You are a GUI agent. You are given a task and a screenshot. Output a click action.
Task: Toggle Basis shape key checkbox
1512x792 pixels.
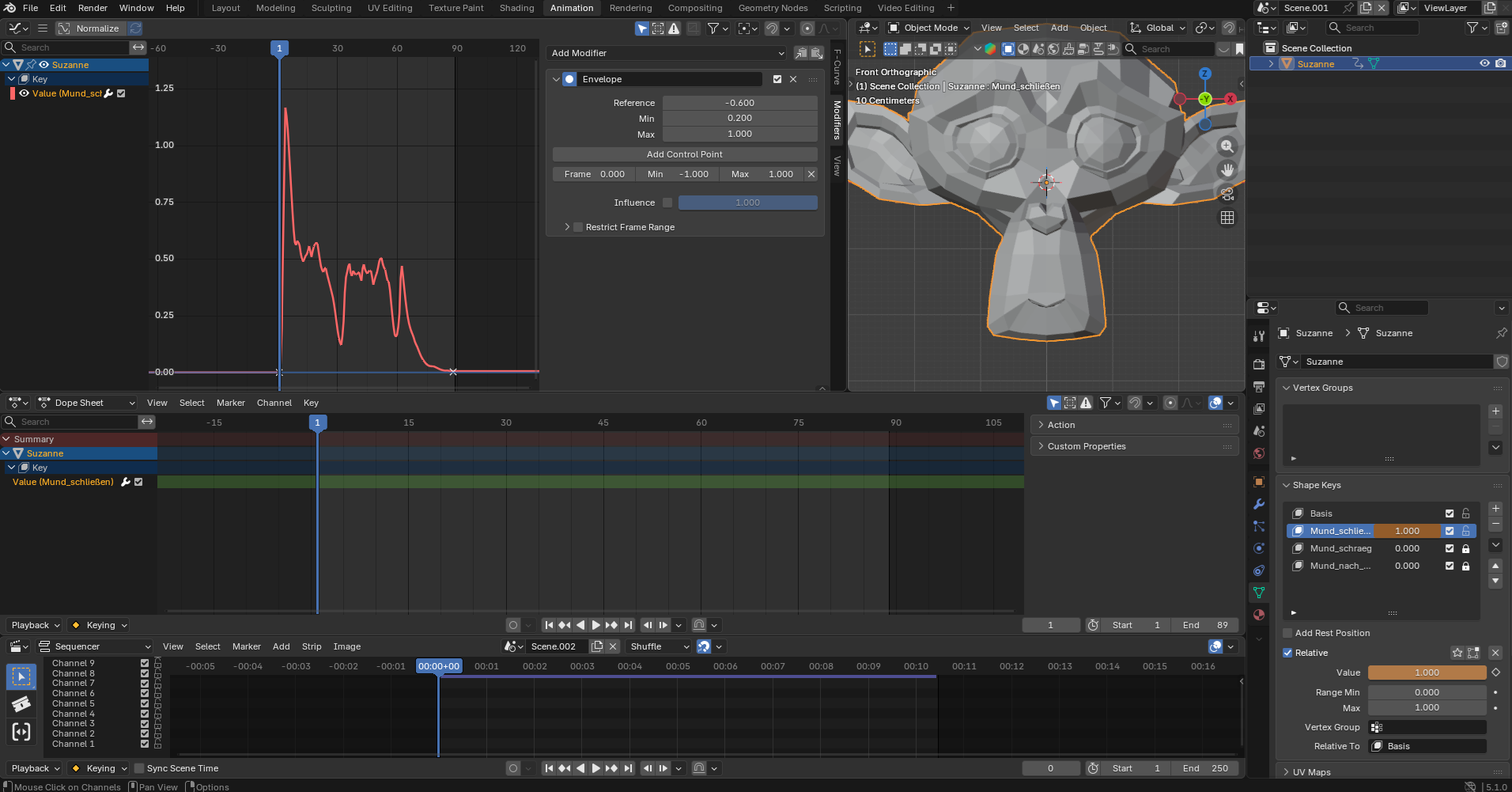click(1450, 513)
